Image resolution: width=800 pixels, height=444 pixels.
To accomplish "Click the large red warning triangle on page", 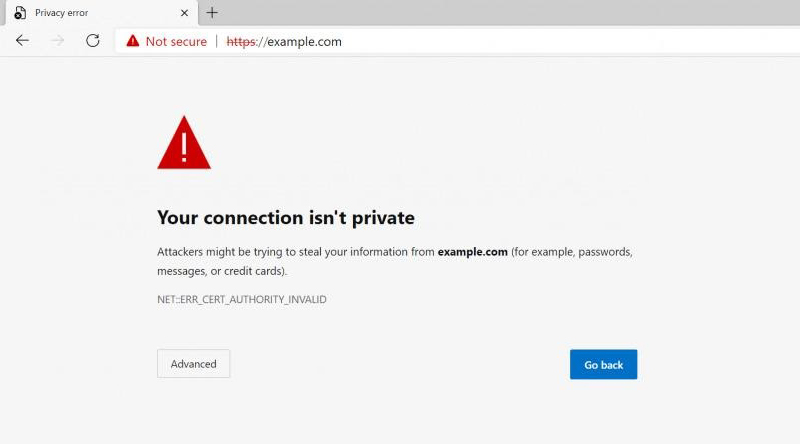I will click(x=184, y=142).
